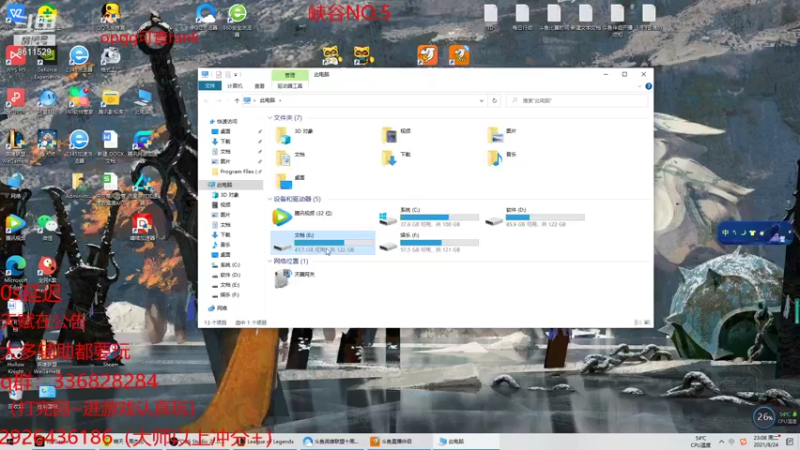The width and height of the screenshot is (800, 450).
Task: Open the 查看 ribbon tab
Action: tap(260, 86)
